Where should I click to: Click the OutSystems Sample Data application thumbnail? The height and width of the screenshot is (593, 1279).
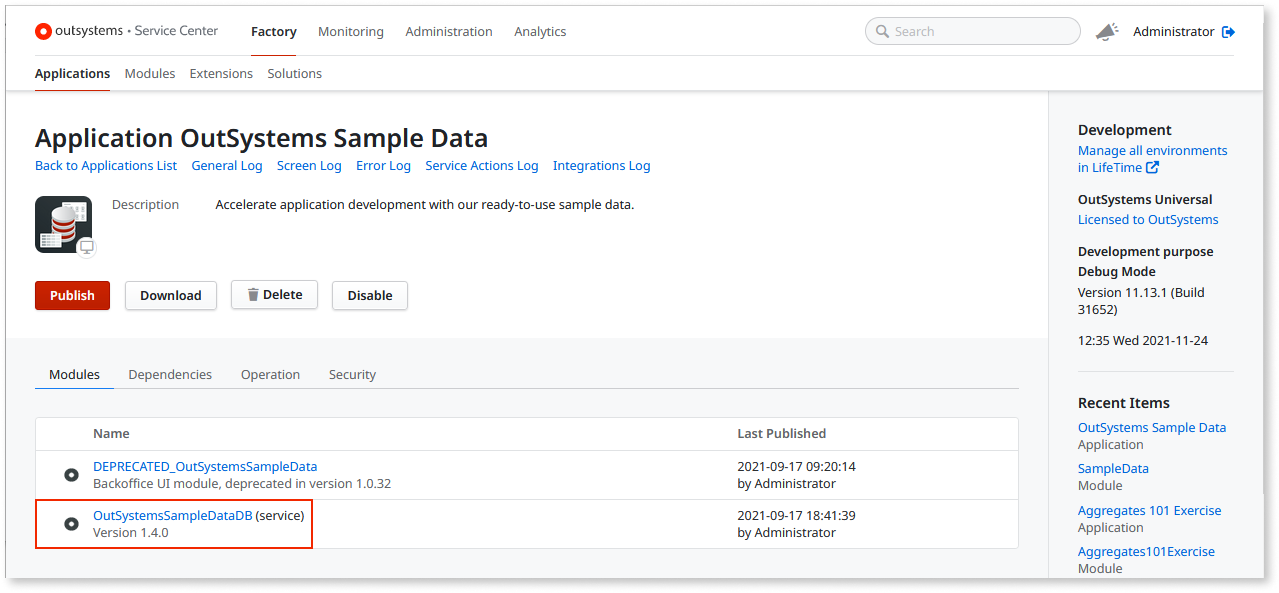(63, 222)
